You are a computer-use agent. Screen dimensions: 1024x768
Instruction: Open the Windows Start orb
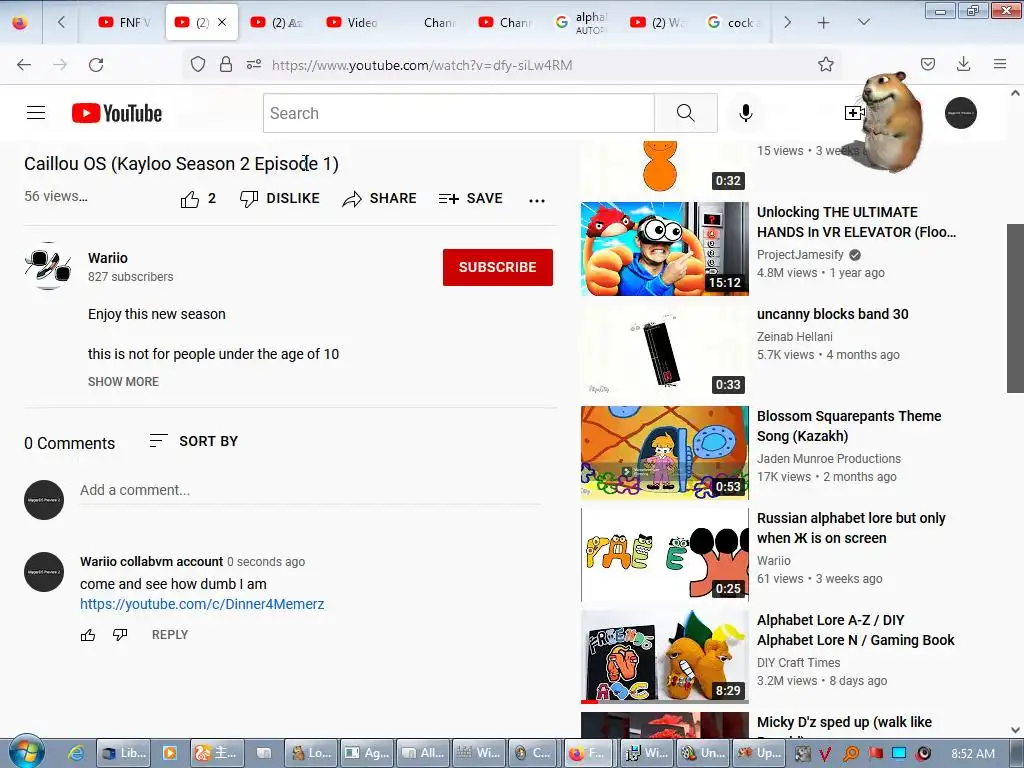pos(26,753)
